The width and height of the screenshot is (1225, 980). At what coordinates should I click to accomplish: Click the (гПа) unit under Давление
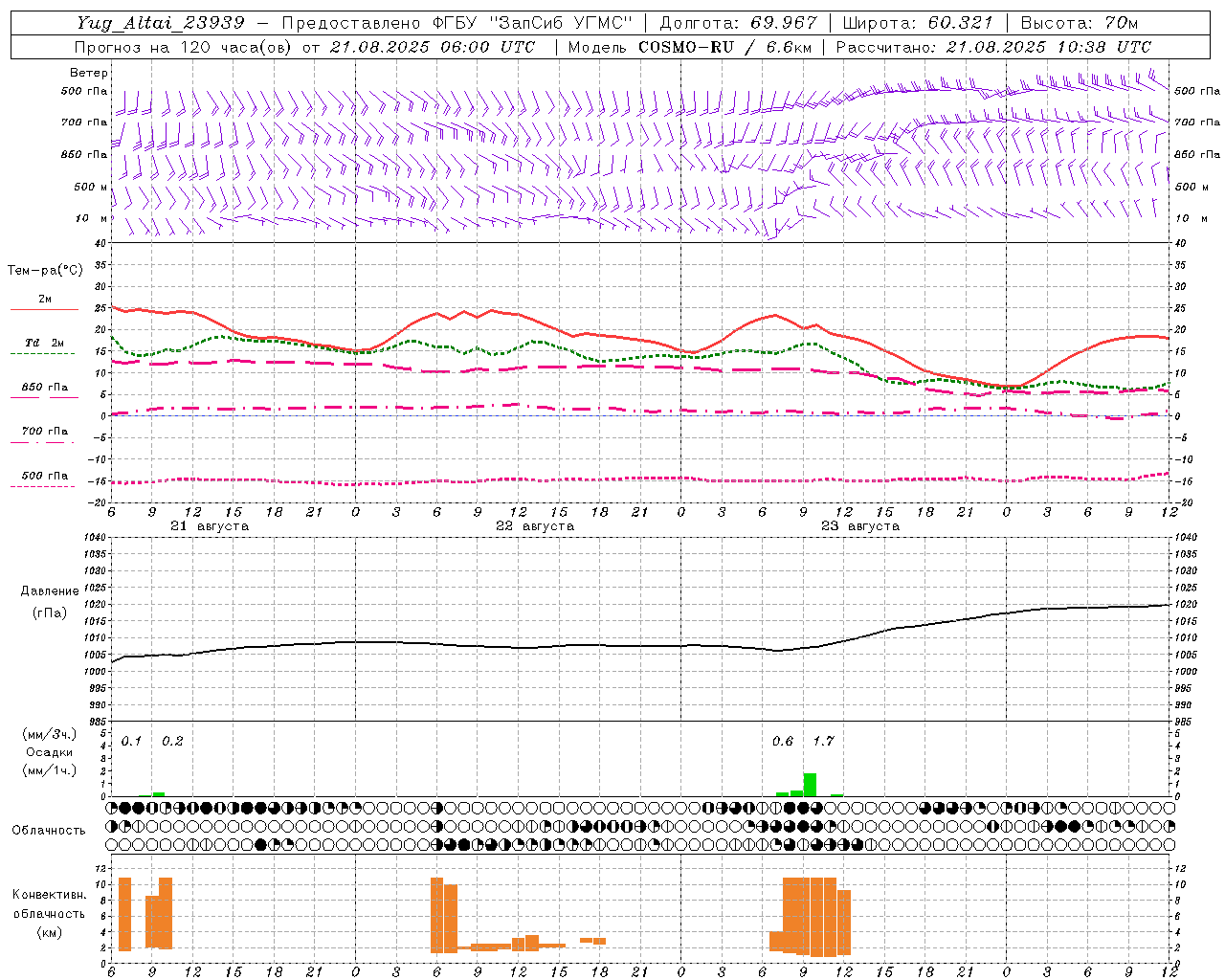tap(50, 613)
